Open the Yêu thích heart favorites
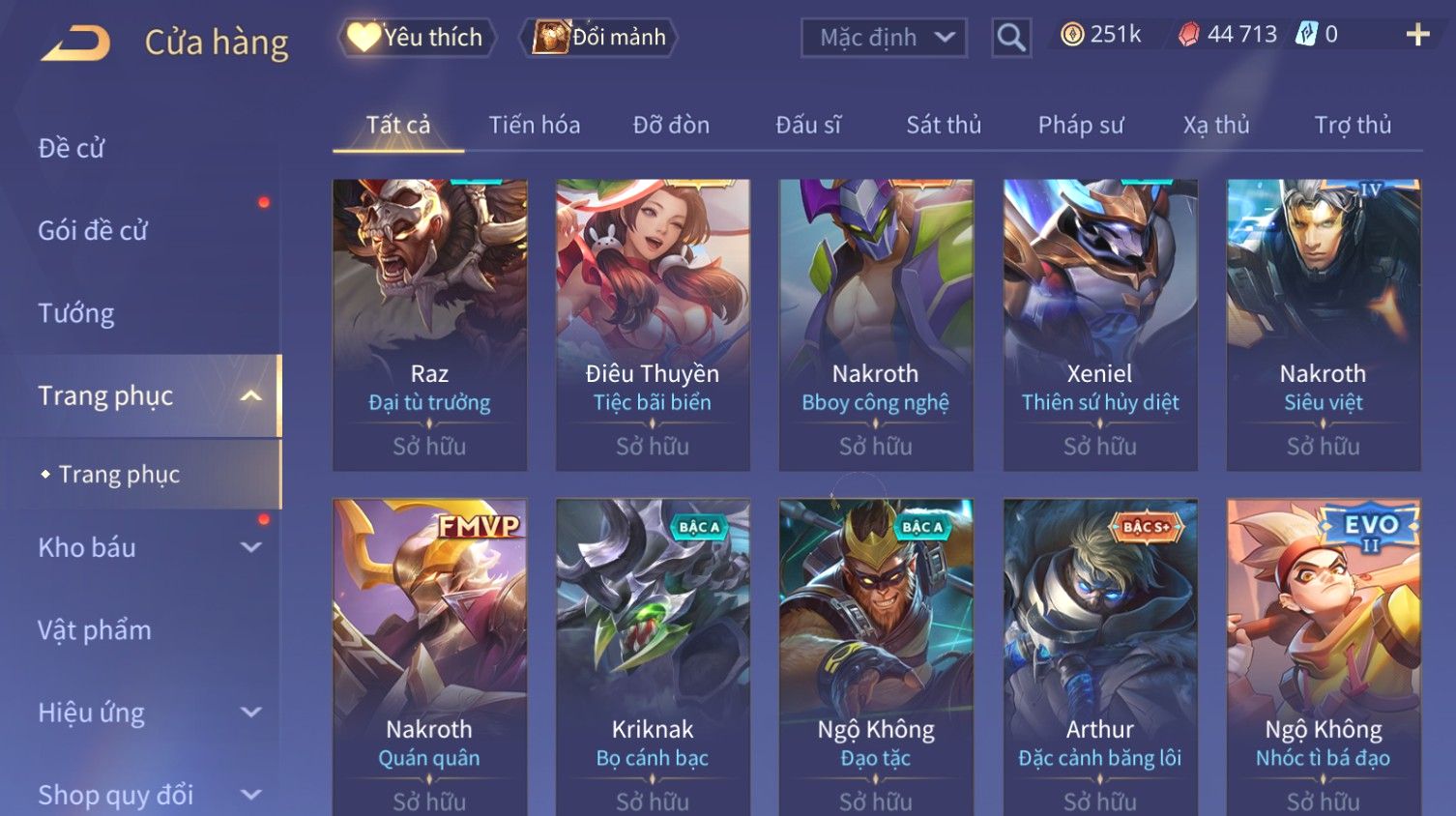Screen dimensions: 1456x816 click(x=417, y=38)
